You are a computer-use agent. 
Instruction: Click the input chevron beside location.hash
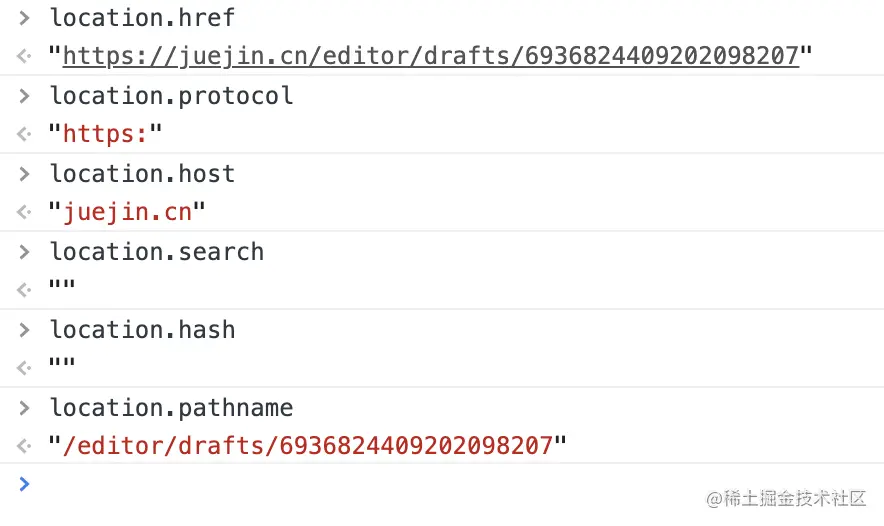pyautogui.click(x=25, y=329)
